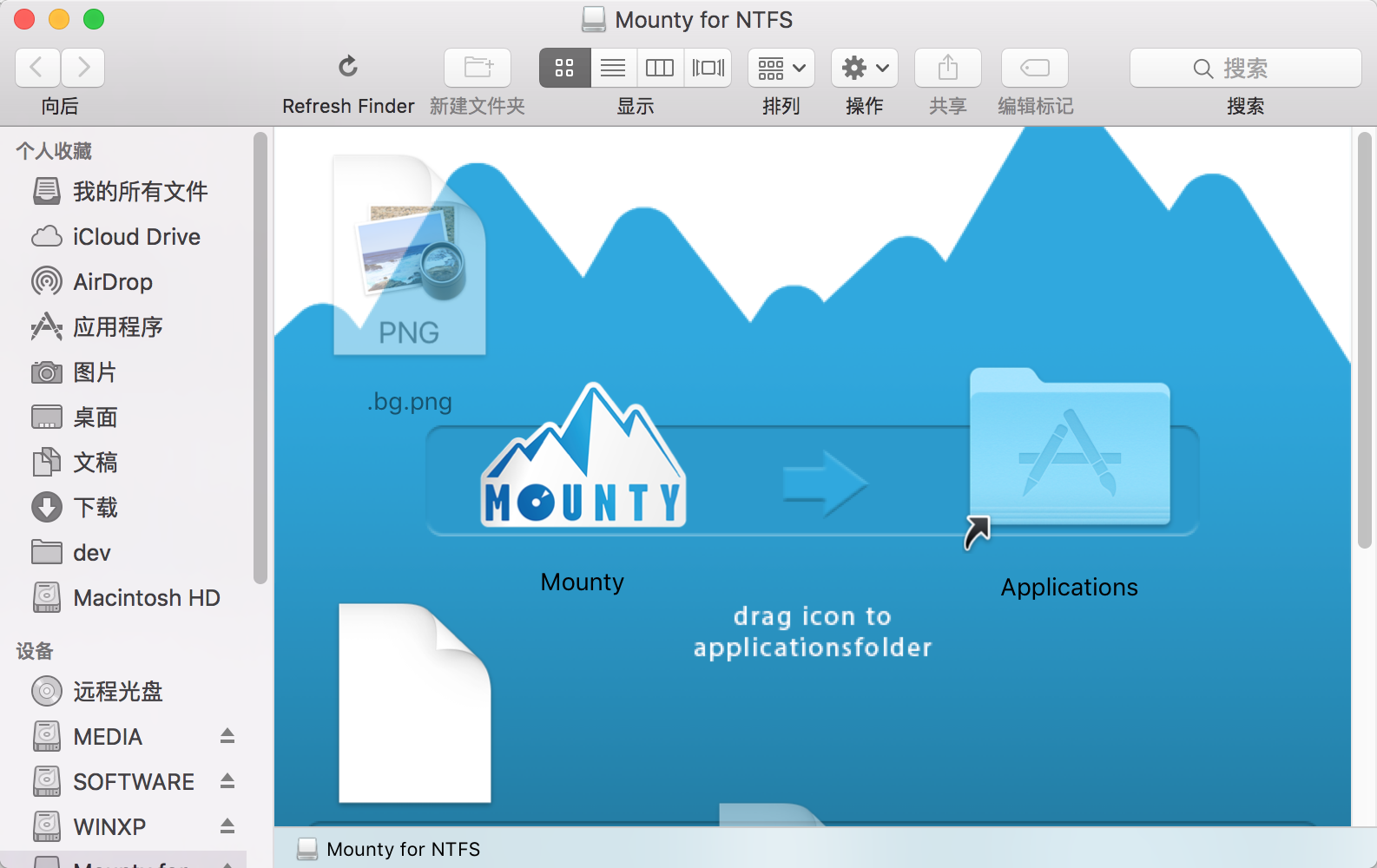Select the .bg.png file icon
The width and height of the screenshot is (1377, 868).
coord(410,255)
